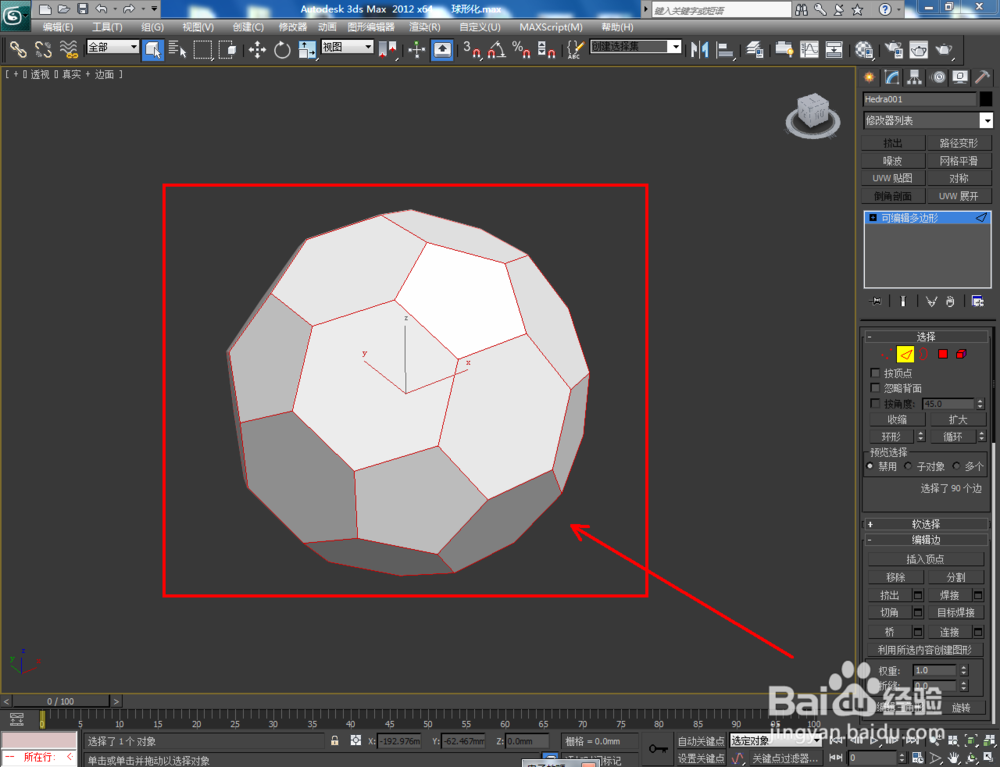Toggle Percent Snap icon
Viewport: 1000px width, 767px height.
point(522,49)
